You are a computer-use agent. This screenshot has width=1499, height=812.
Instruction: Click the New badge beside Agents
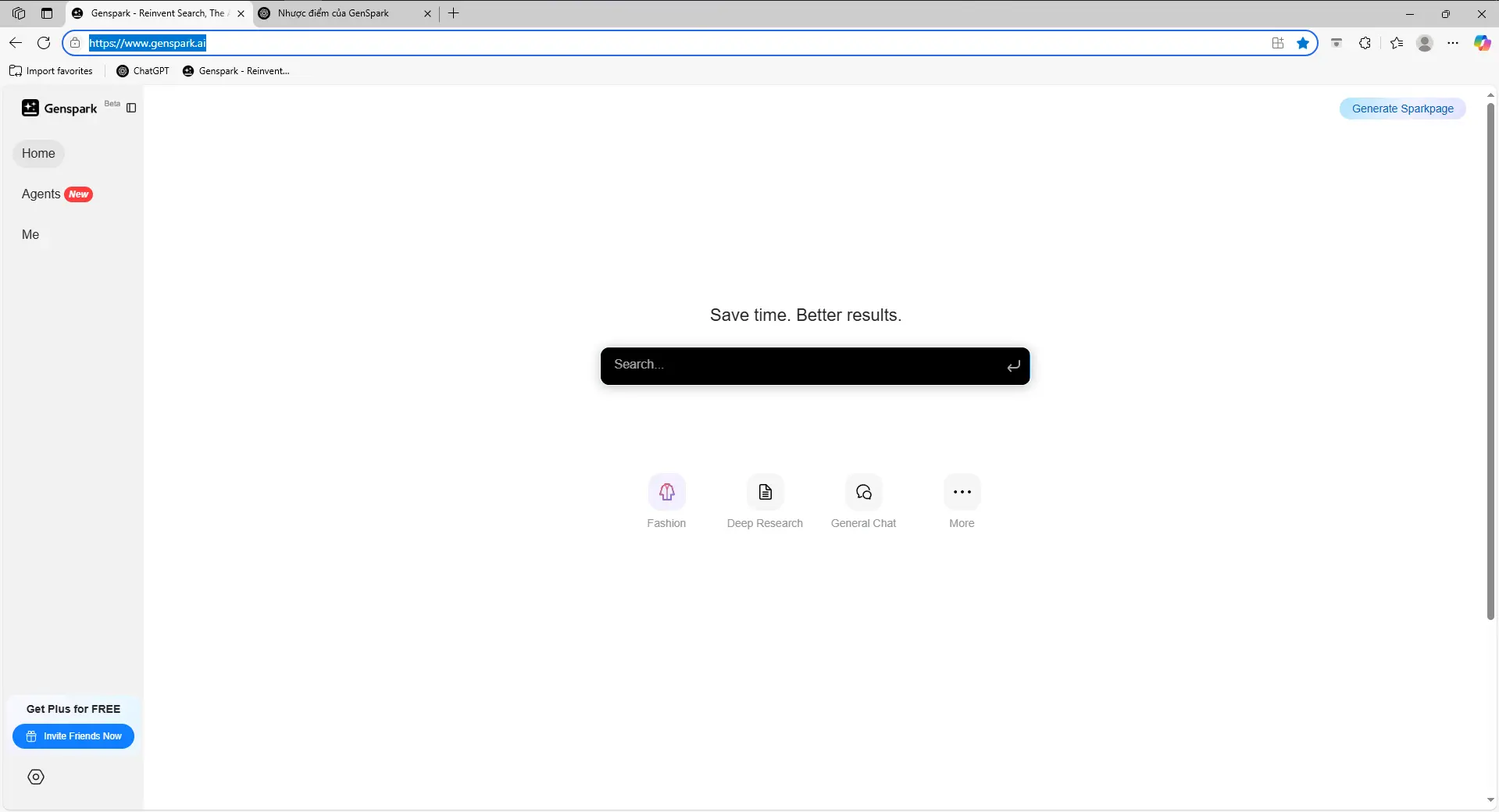pos(78,194)
